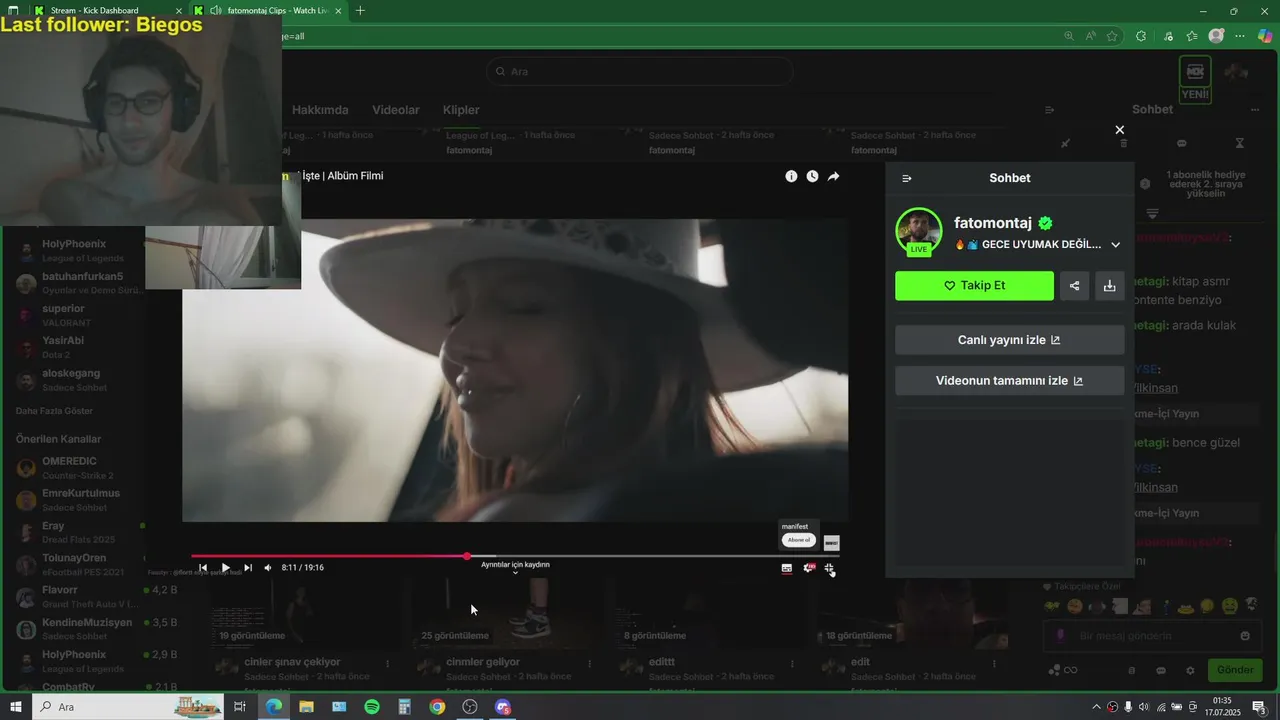Open options for edittt clip
The image size is (1280, 720).
pos(792,664)
